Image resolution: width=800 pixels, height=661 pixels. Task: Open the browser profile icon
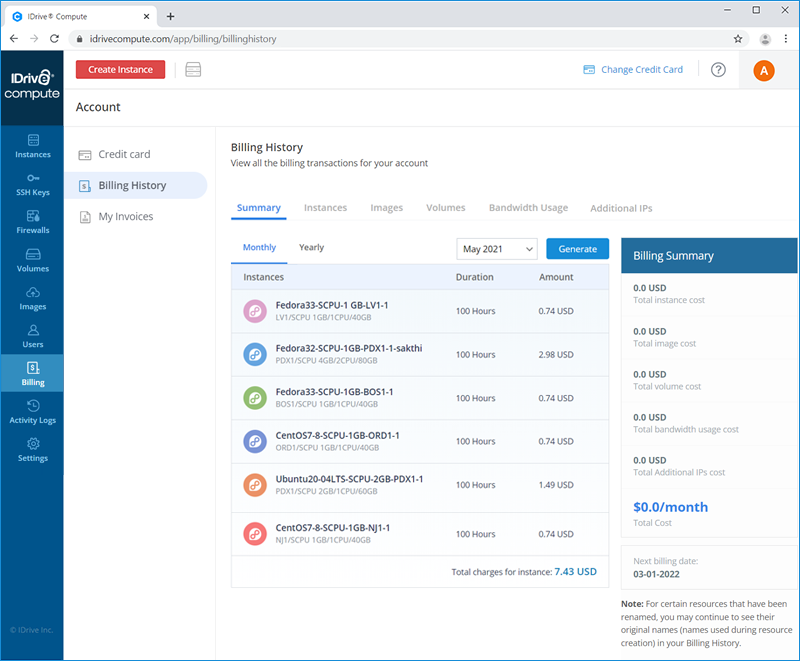click(x=765, y=39)
